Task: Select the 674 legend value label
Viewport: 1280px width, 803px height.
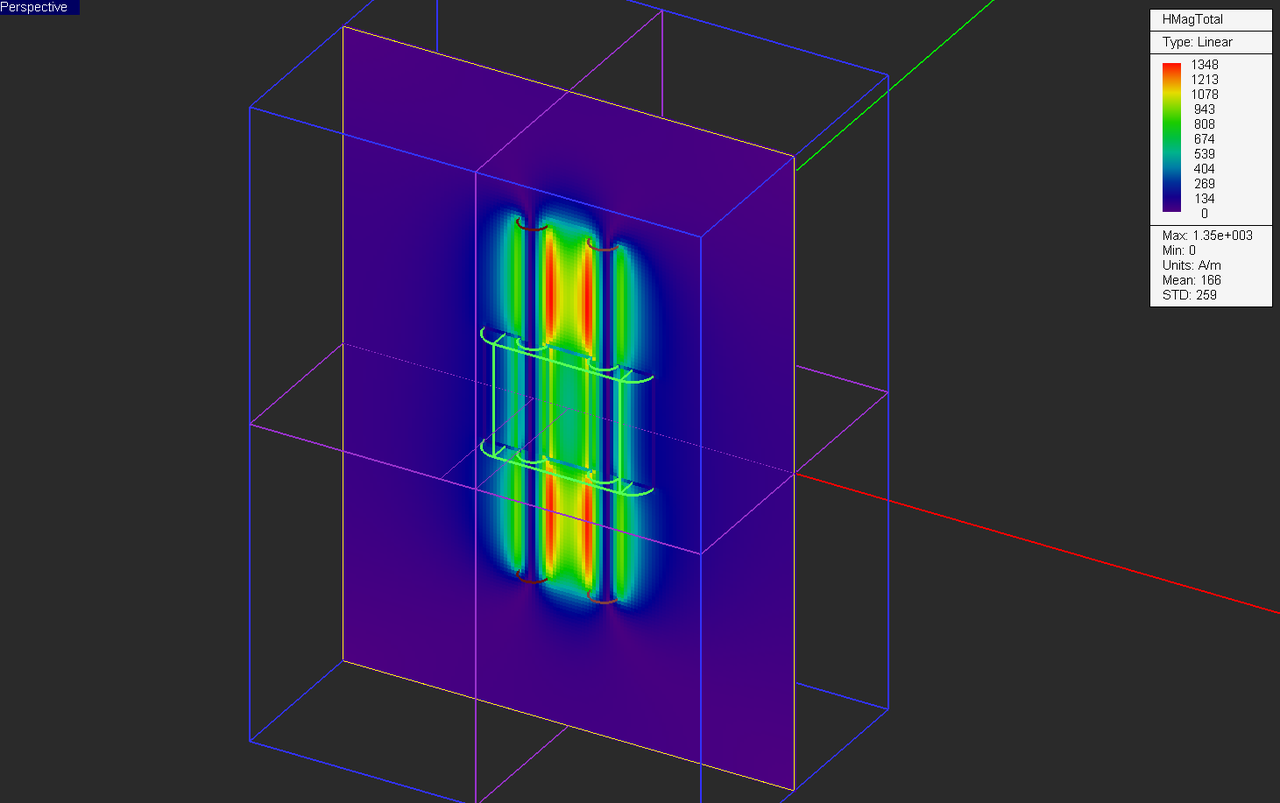Action: (1204, 139)
